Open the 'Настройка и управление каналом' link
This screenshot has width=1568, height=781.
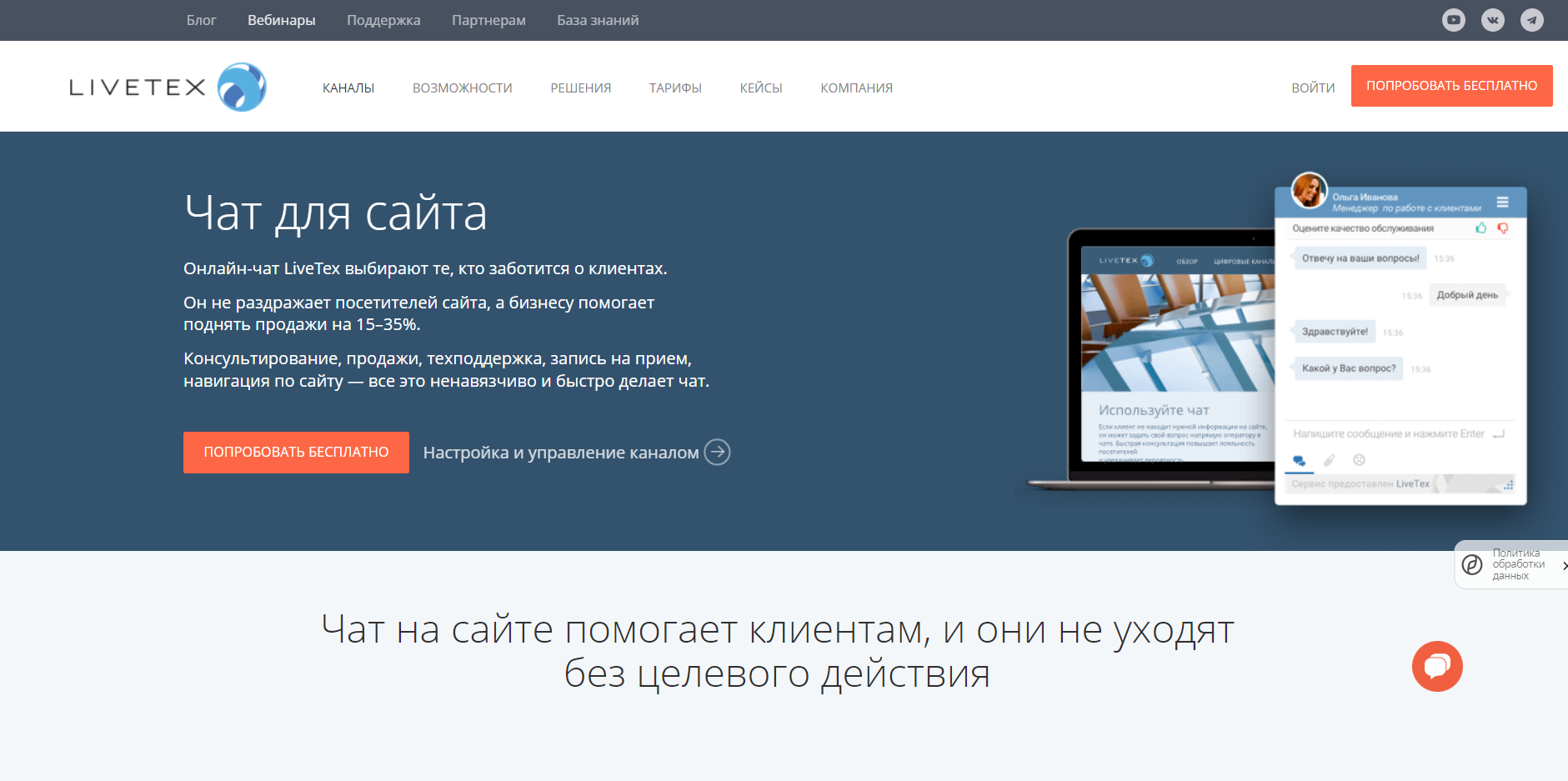tap(560, 452)
